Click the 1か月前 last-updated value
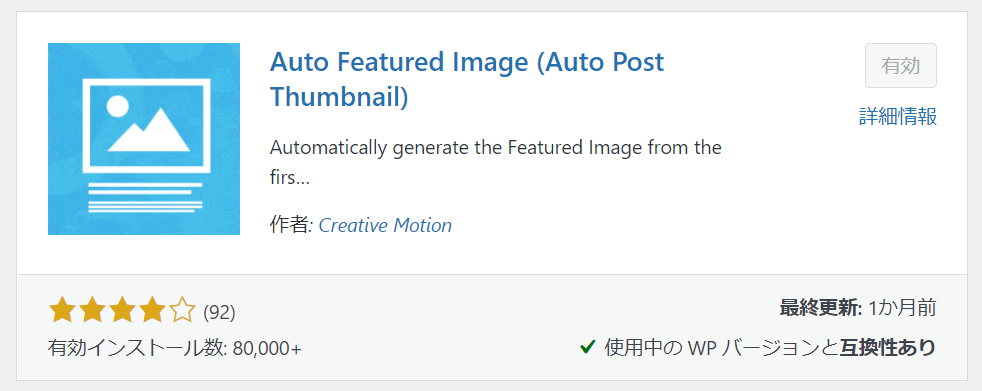982x391 pixels. pyautogui.click(x=902, y=308)
